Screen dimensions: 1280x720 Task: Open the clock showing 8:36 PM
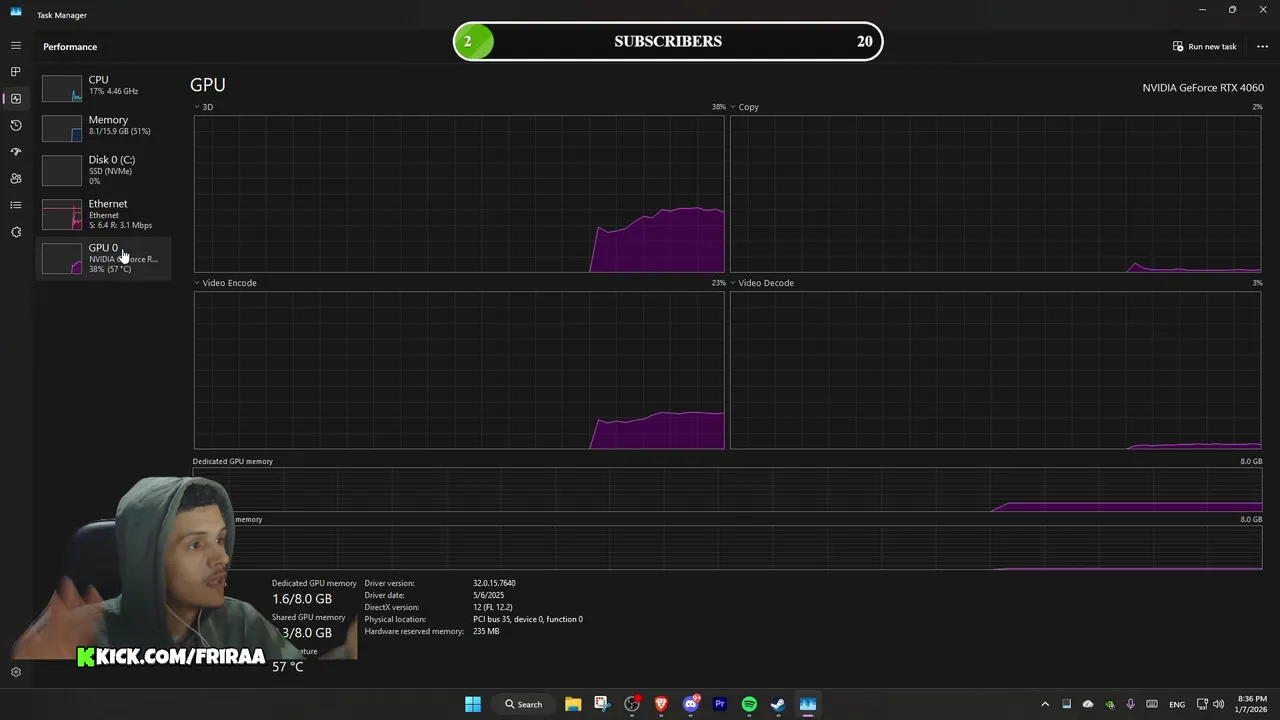point(1252,704)
